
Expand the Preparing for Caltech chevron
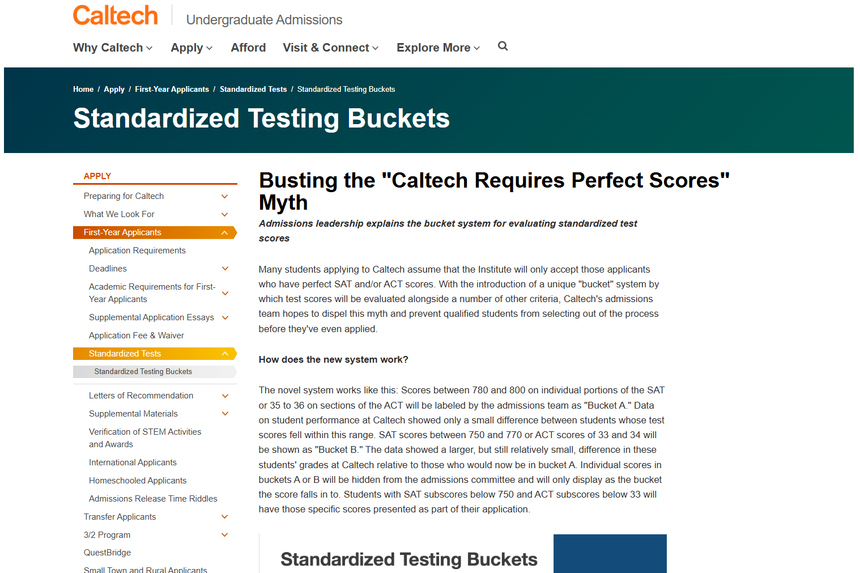(x=225, y=197)
